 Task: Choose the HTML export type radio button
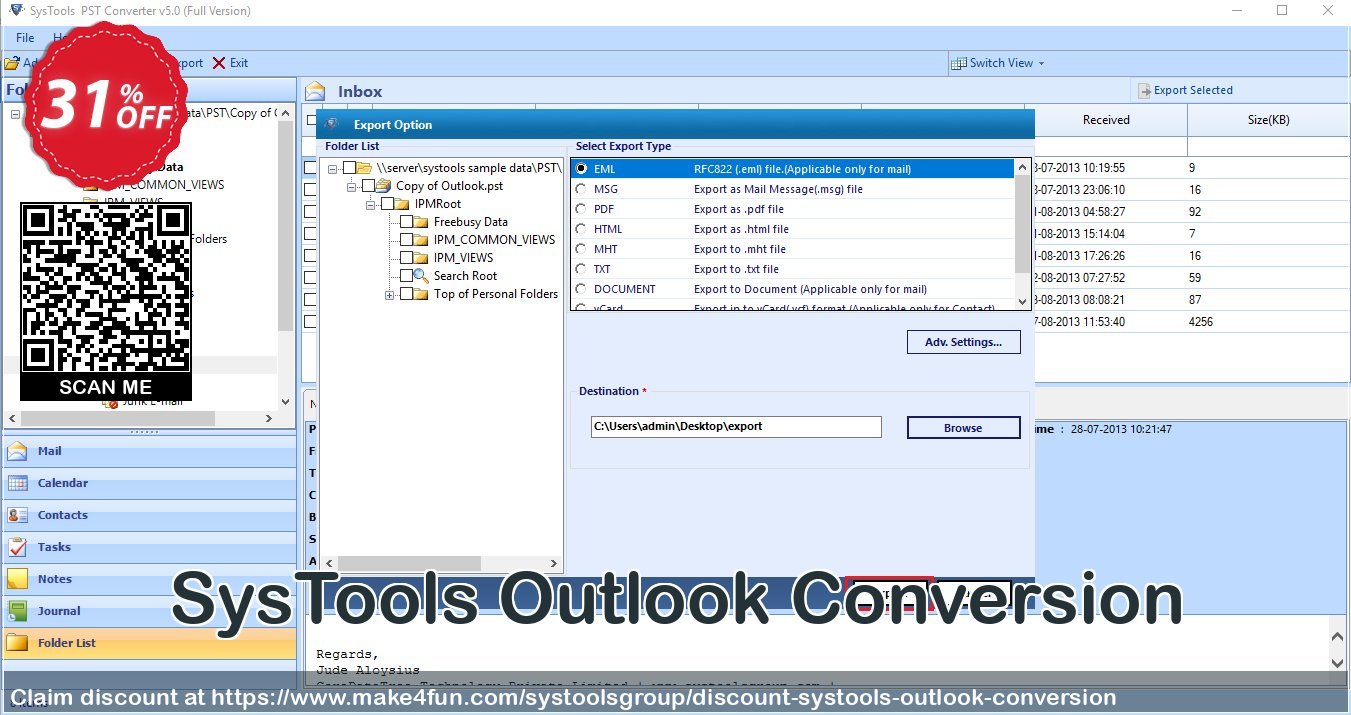tap(581, 229)
